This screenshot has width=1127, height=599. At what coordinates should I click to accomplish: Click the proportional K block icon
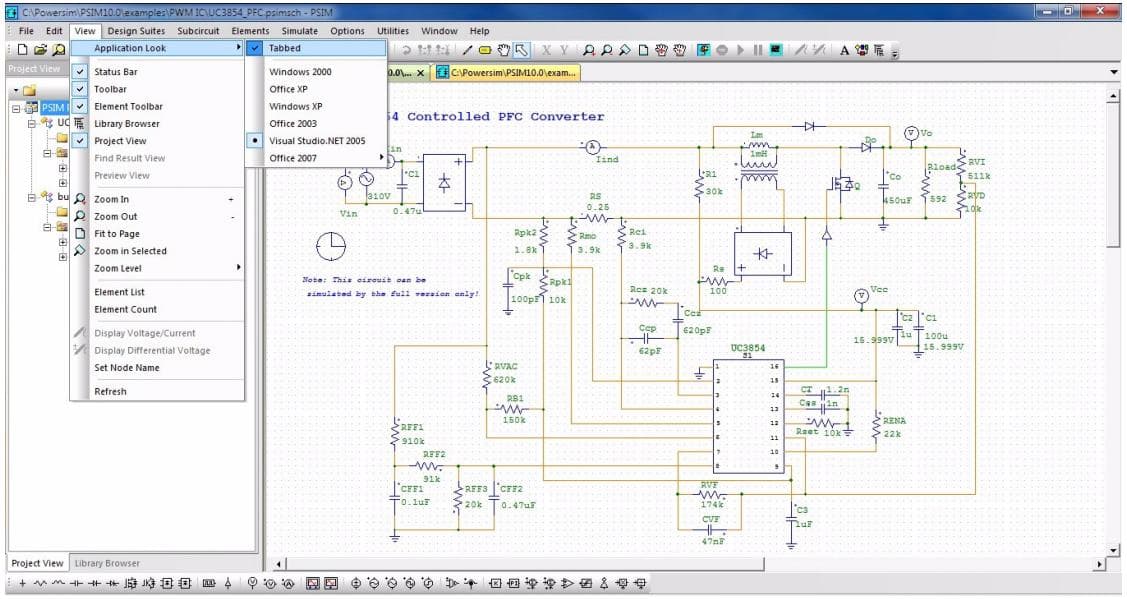[x=497, y=584]
